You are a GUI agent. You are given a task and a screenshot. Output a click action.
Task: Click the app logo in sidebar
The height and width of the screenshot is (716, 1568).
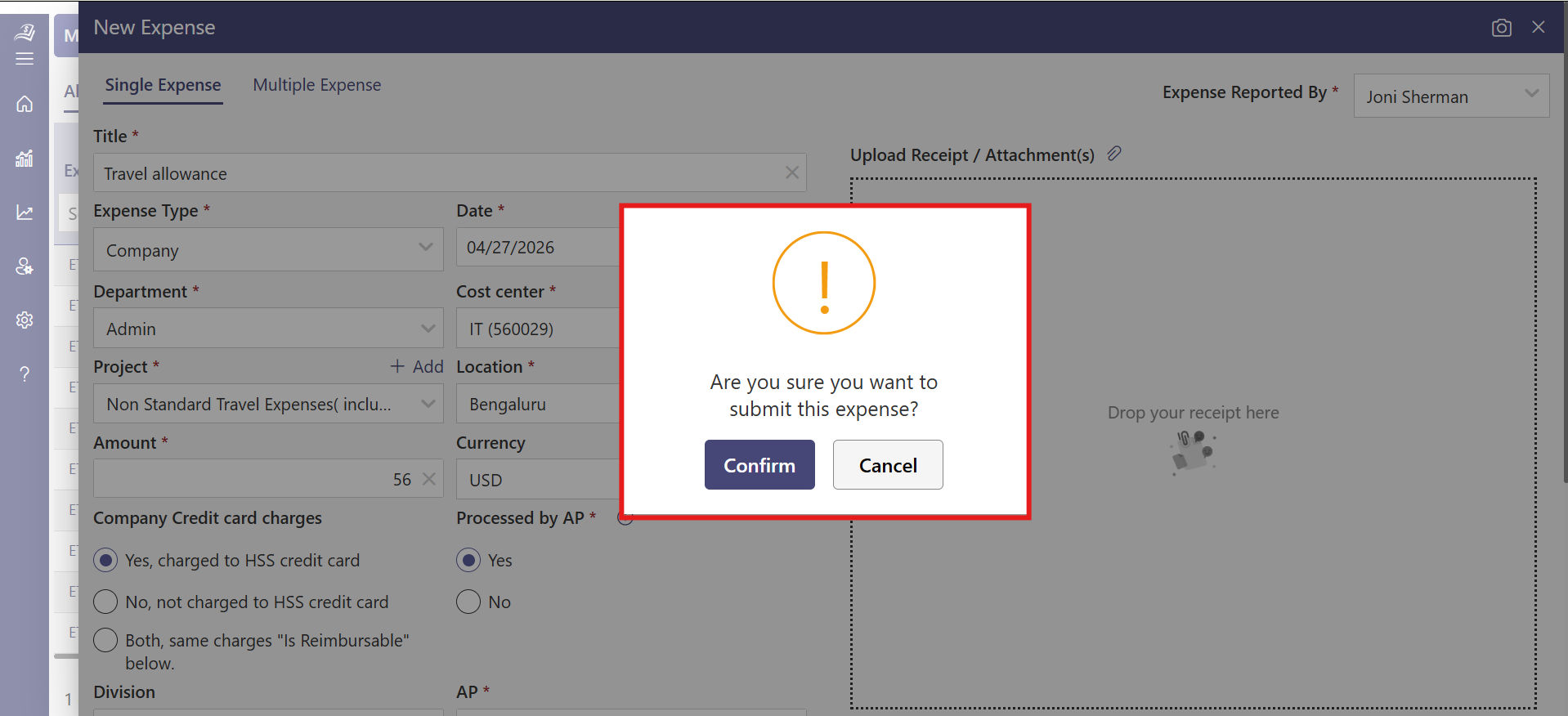click(25, 32)
